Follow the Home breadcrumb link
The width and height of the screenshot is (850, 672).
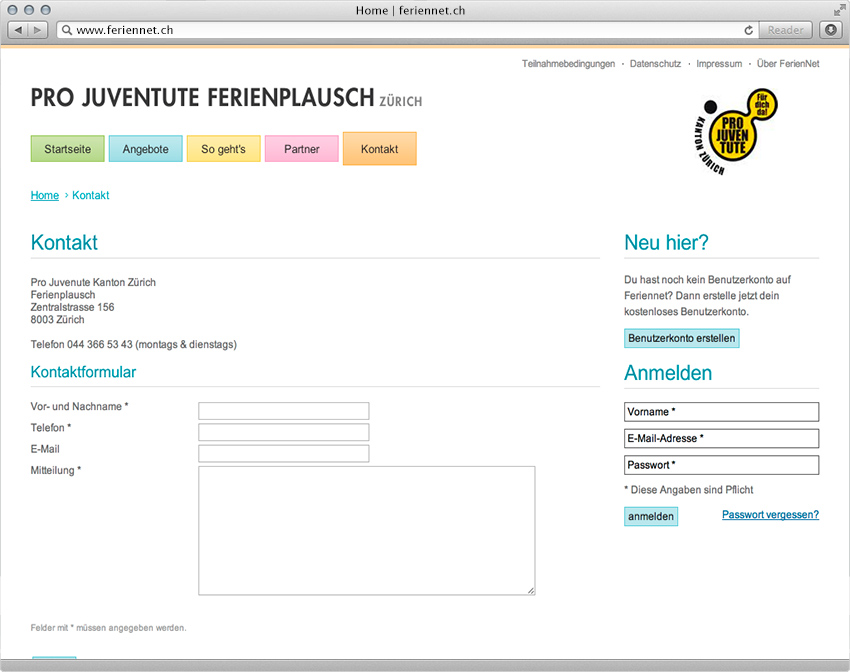tap(44, 195)
